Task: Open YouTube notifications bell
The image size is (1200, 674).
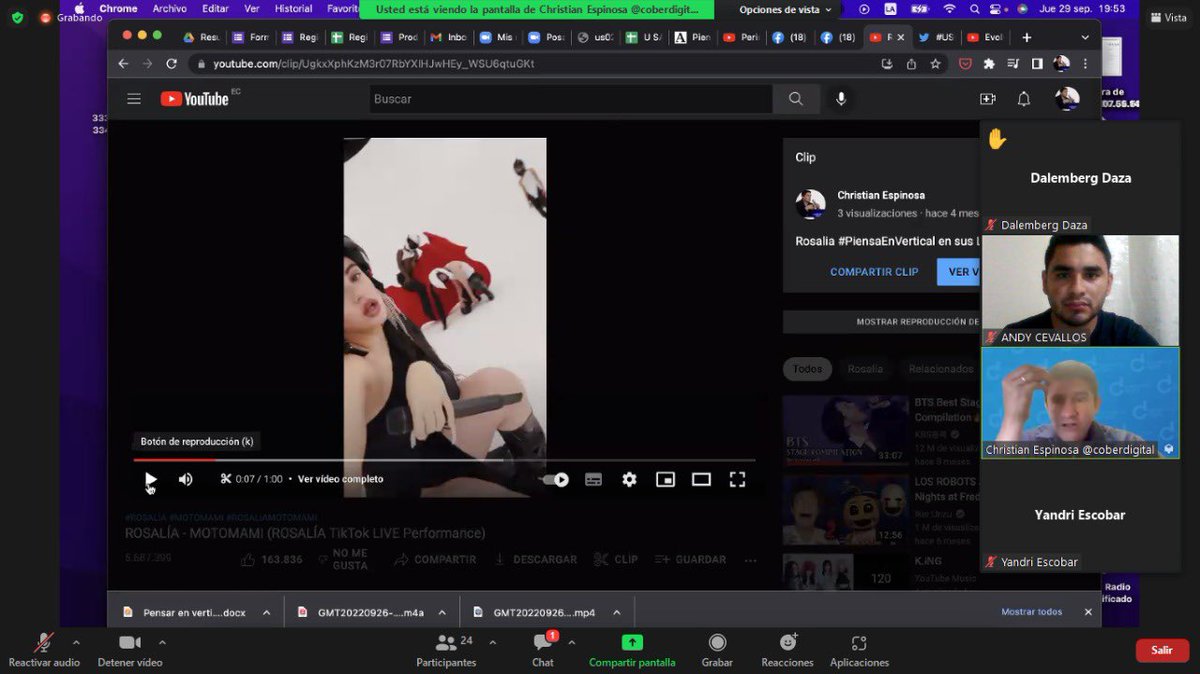Action: (x=1024, y=99)
